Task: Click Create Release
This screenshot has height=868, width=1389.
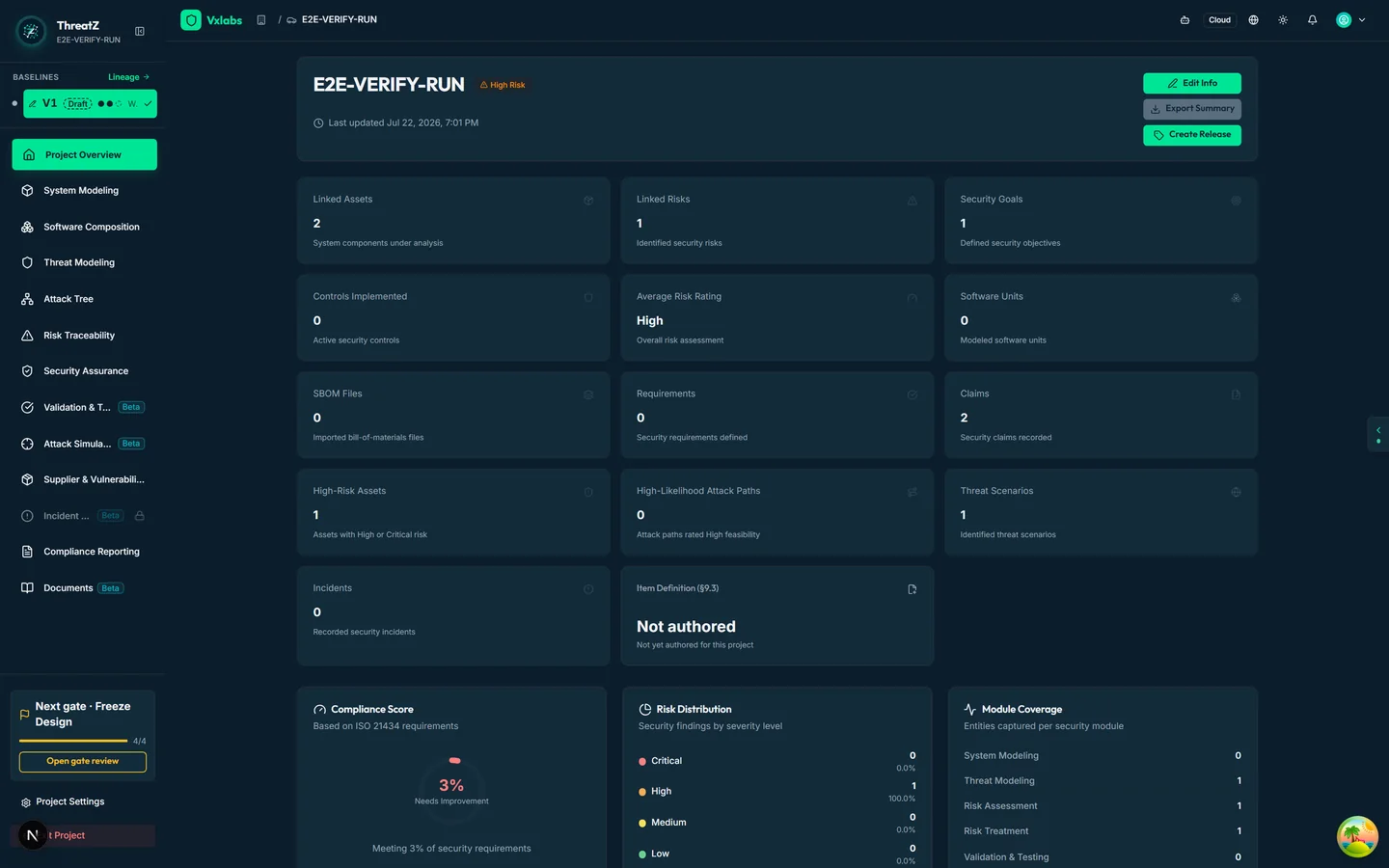Action: coord(1192,135)
